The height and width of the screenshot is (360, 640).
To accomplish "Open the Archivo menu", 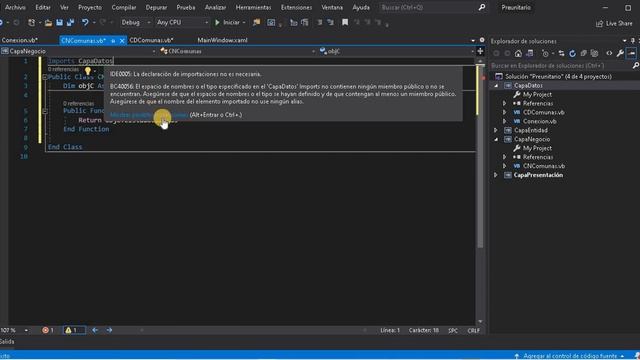I will click(x=15, y=7).
